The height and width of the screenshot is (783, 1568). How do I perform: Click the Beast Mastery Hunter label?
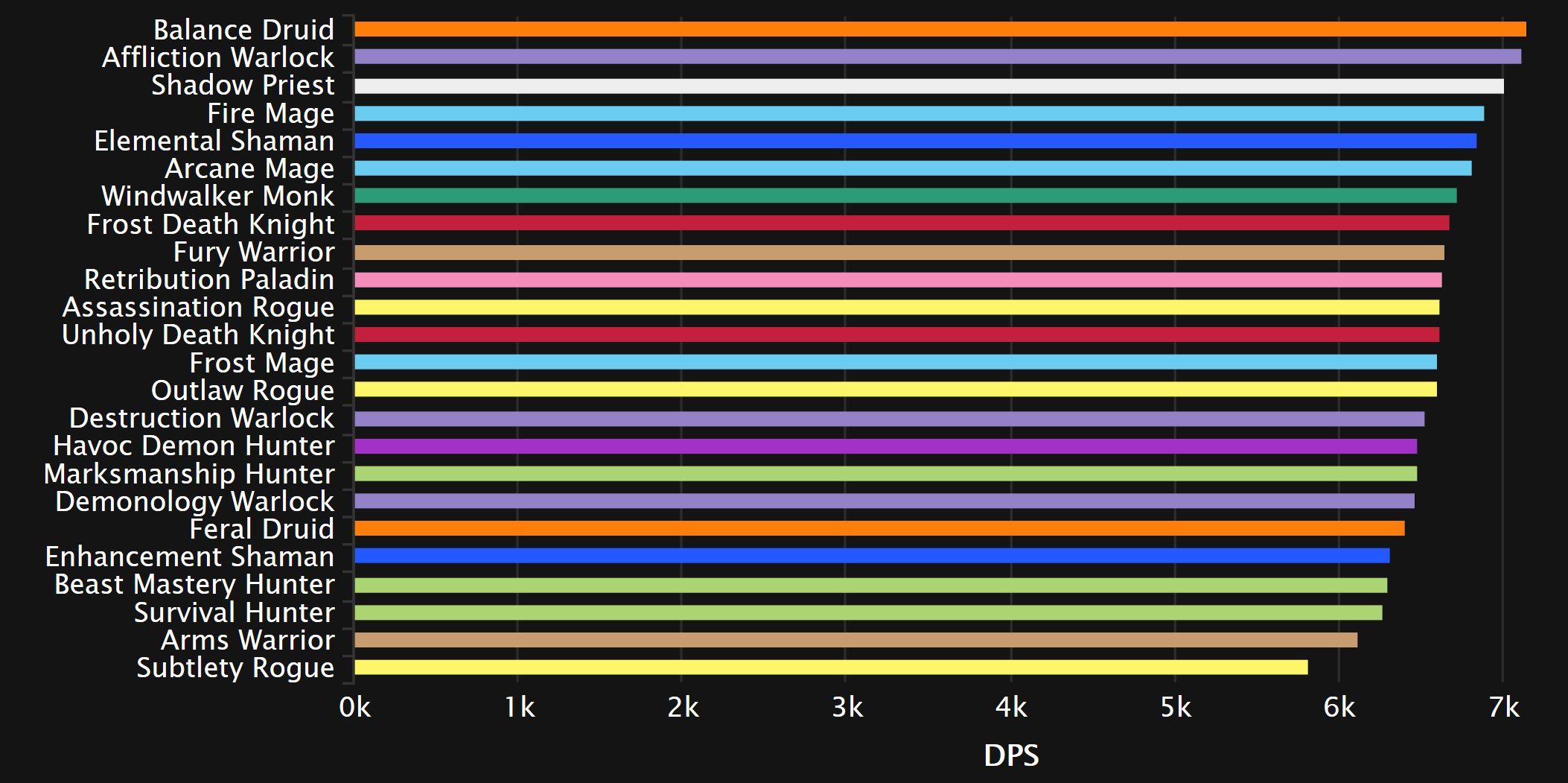point(194,584)
